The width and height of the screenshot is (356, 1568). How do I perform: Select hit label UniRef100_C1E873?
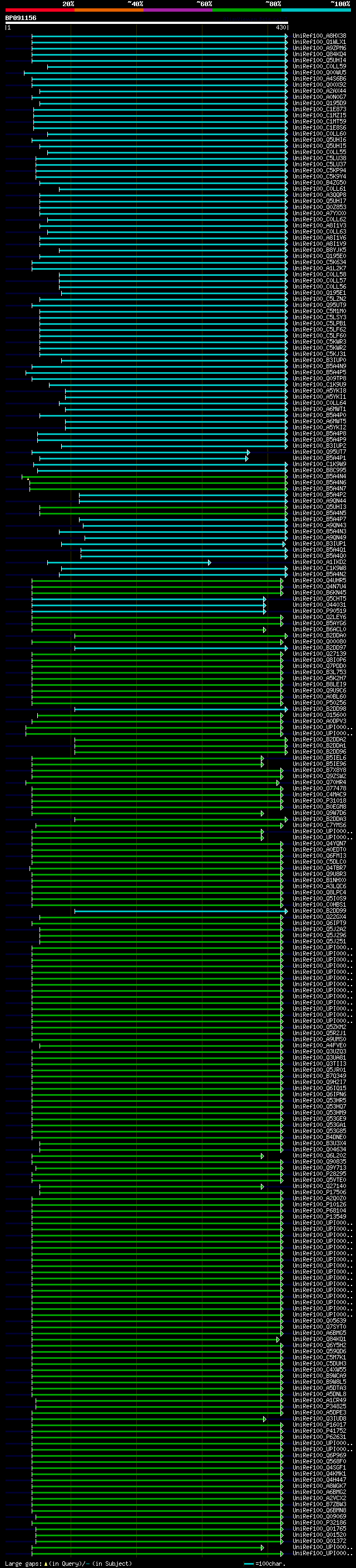point(319,110)
